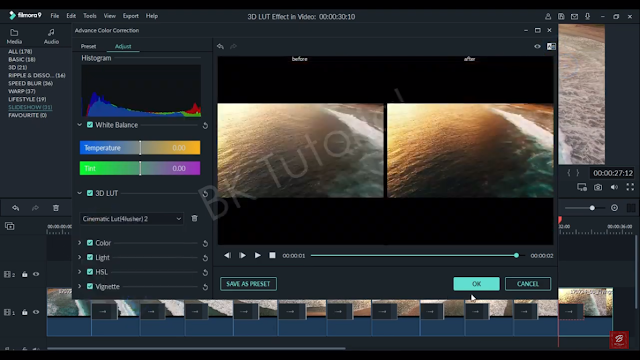Click the save project icon

561,17
